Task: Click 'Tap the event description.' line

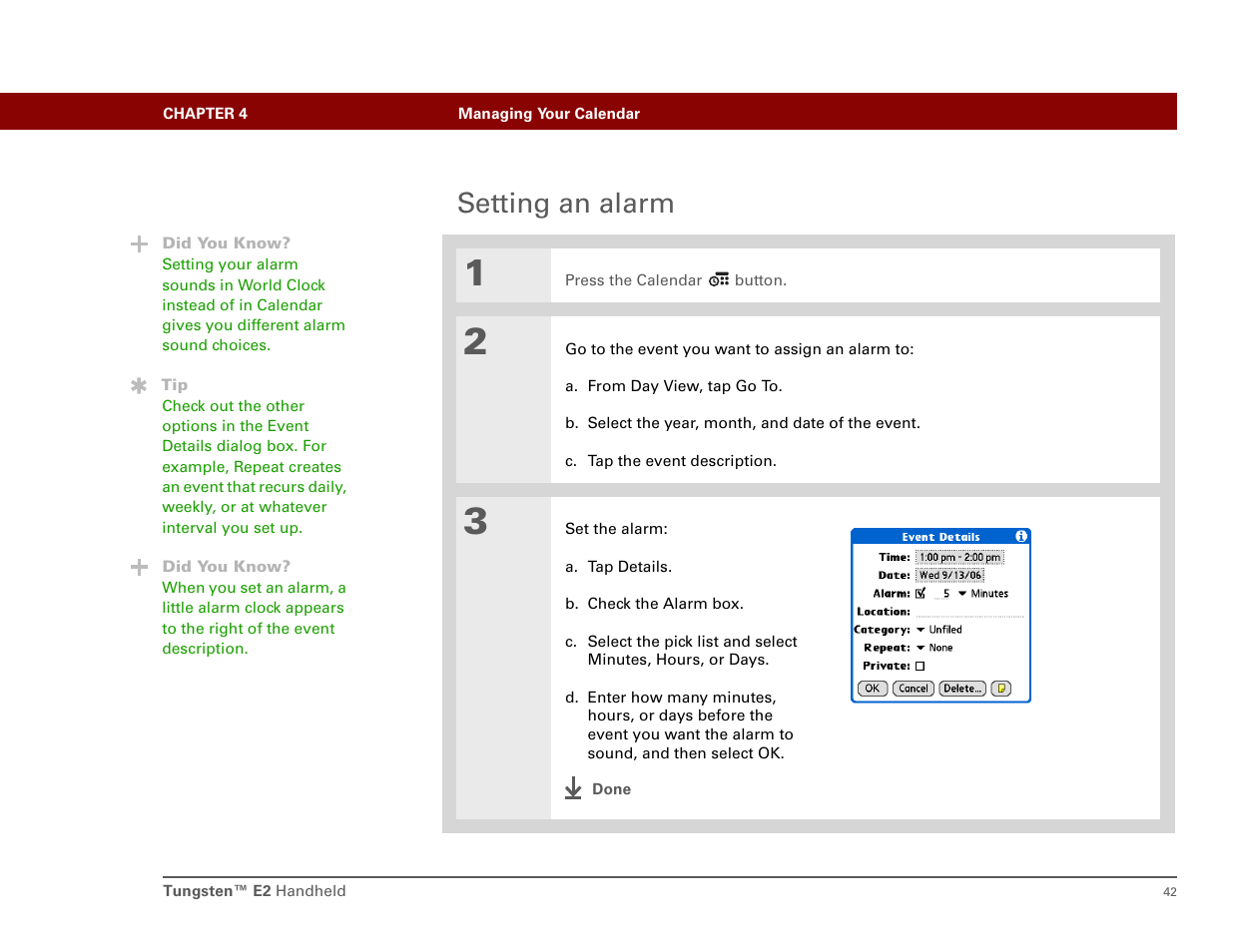Action: click(682, 461)
